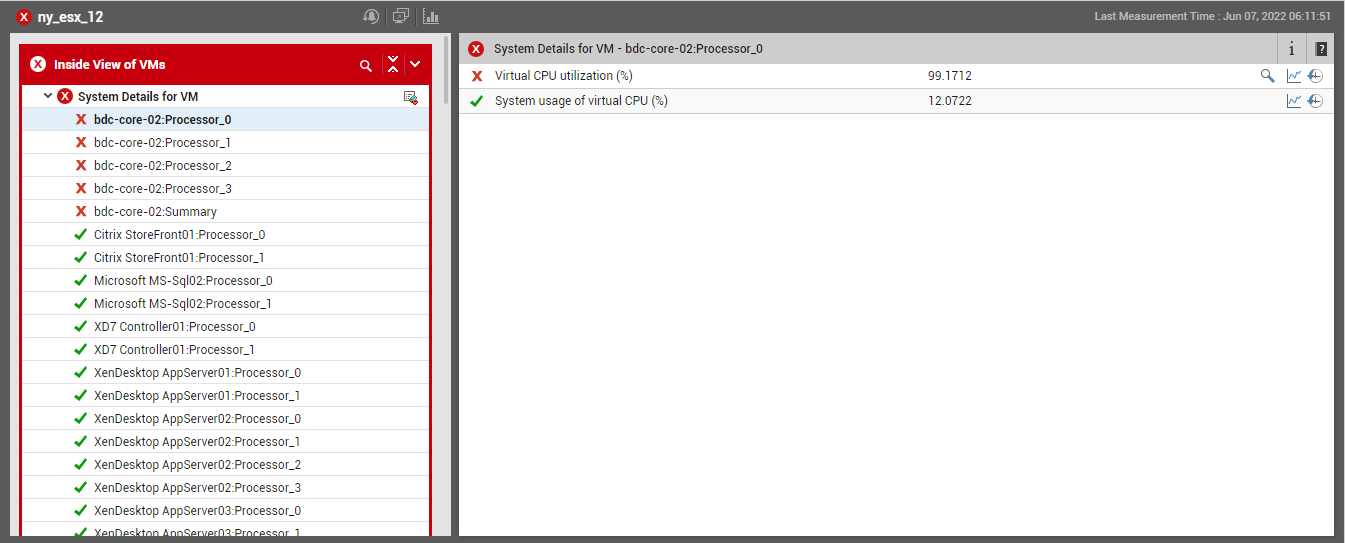Click the ny_esx_12 component title
This screenshot has width=1345, height=543.
pyautogui.click(x=70, y=17)
